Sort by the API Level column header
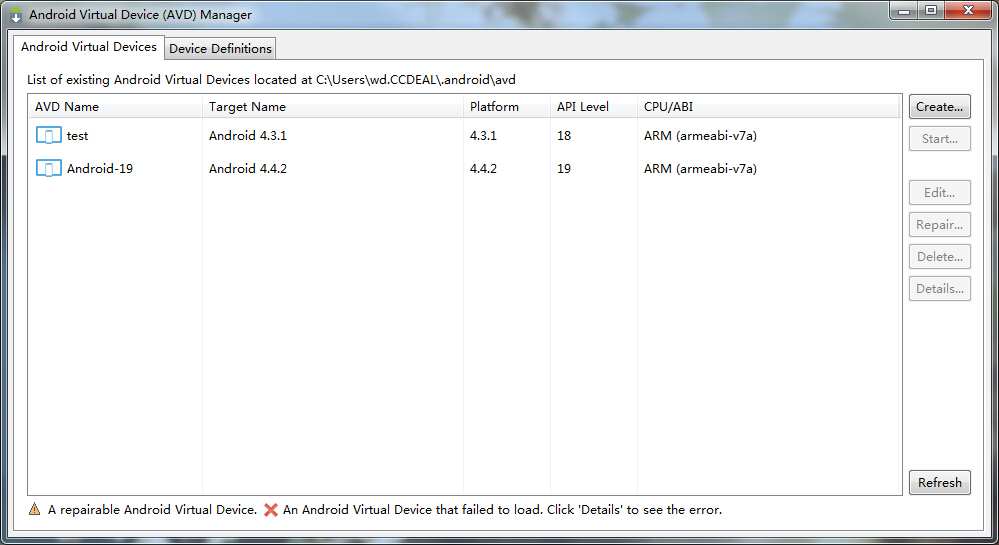999x545 pixels. [x=593, y=106]
